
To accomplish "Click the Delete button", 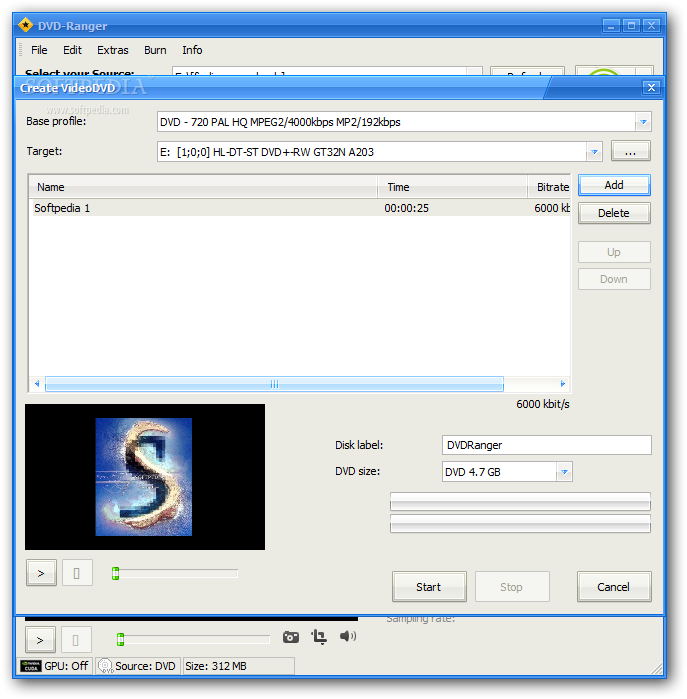I will tap(614, 213).
